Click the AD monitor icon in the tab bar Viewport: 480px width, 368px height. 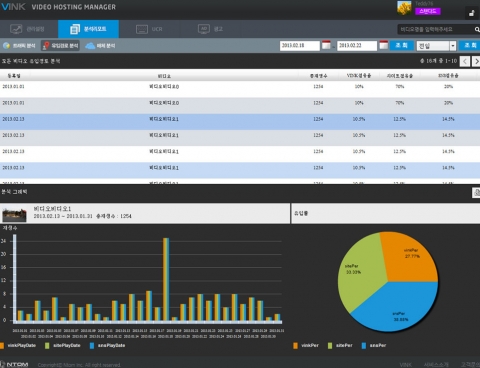[204, 29]
